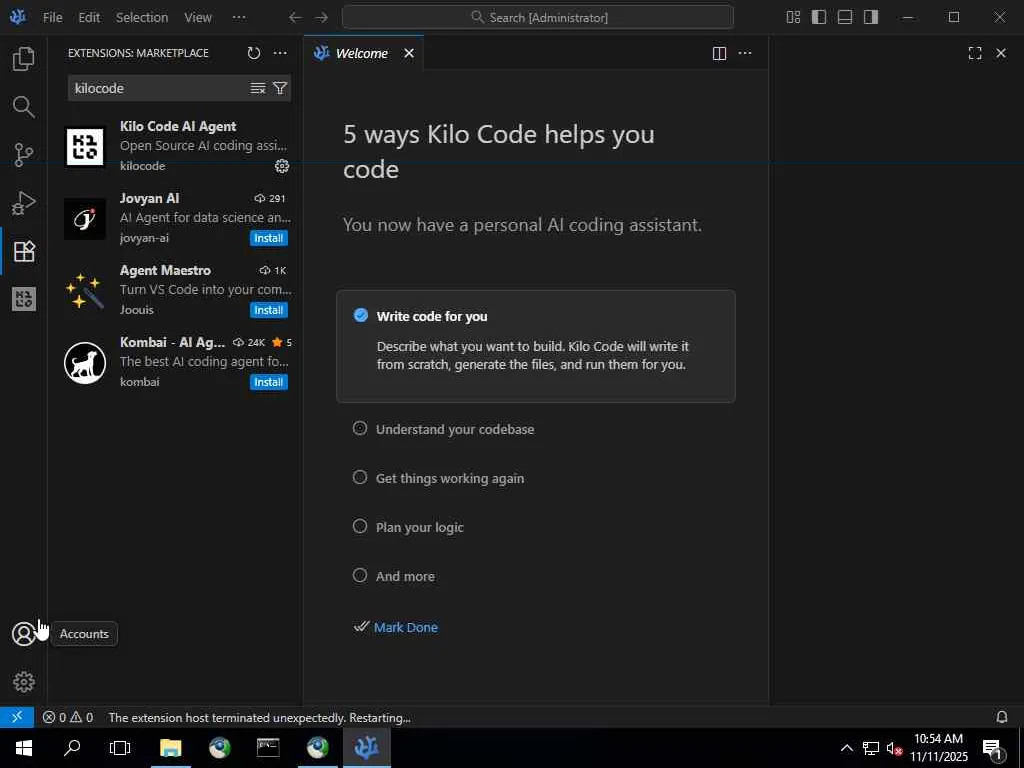Open Kilo Code AI Agent manage gear
Viewport: 1024px width, 768px height.
coord(282,167)
